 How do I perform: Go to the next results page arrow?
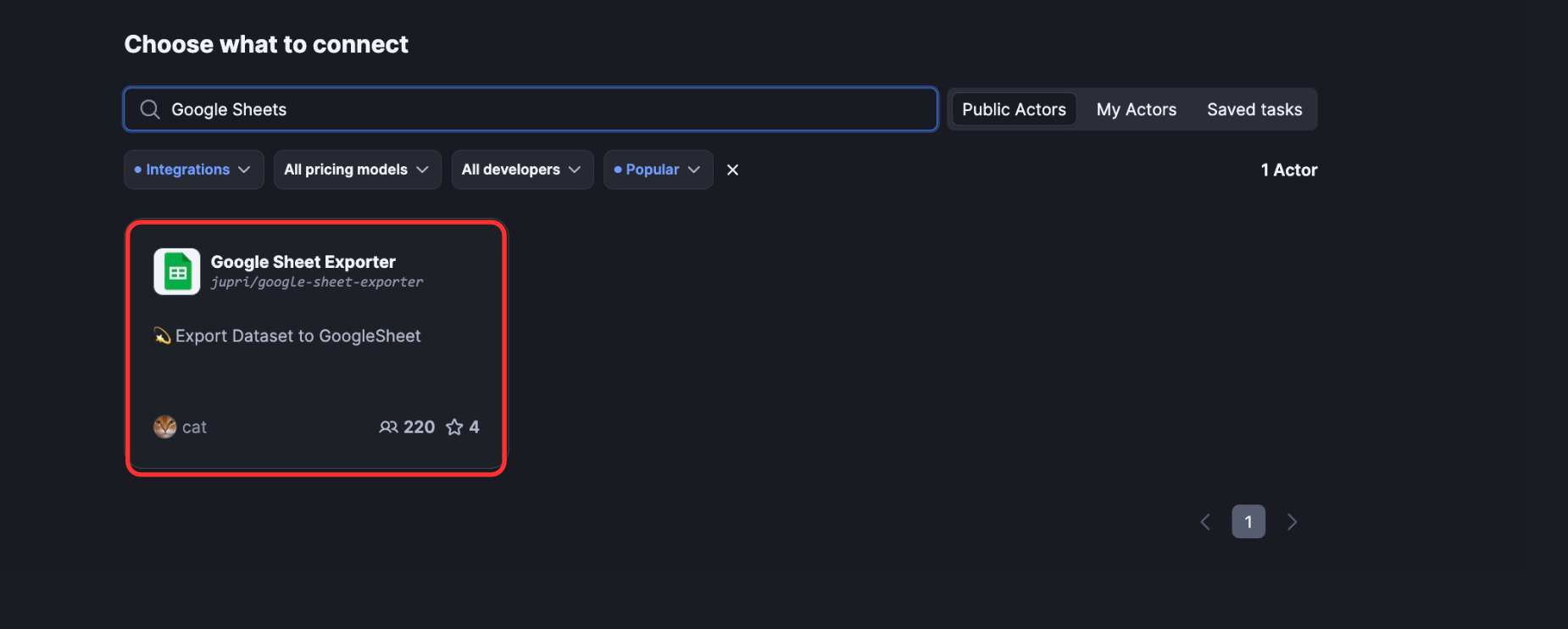(1292, 522)
